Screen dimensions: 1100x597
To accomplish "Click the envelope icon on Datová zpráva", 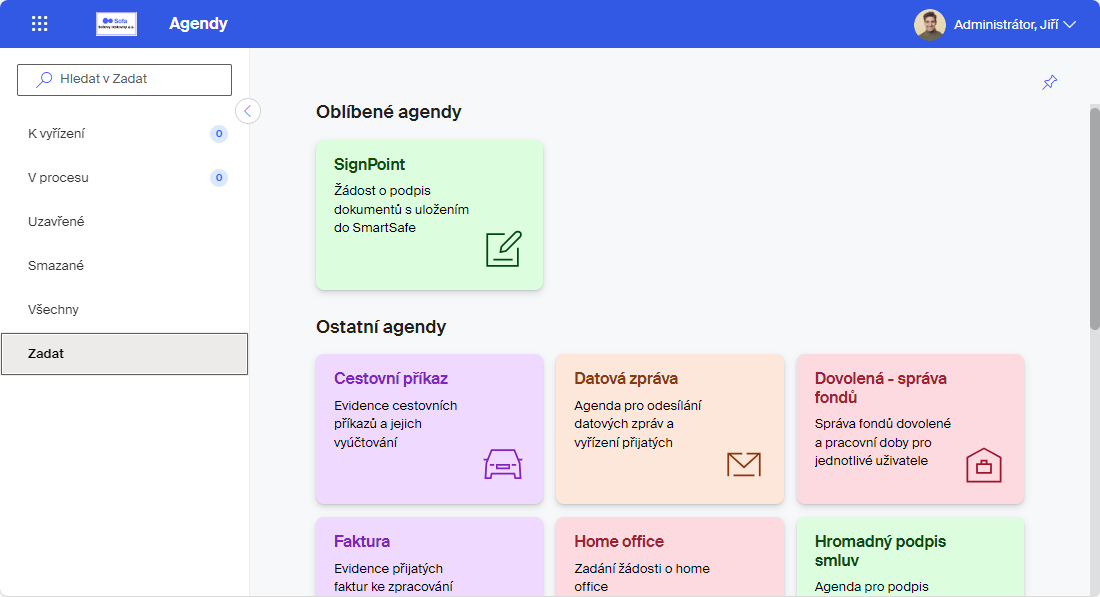I will (x=744, y=464).
